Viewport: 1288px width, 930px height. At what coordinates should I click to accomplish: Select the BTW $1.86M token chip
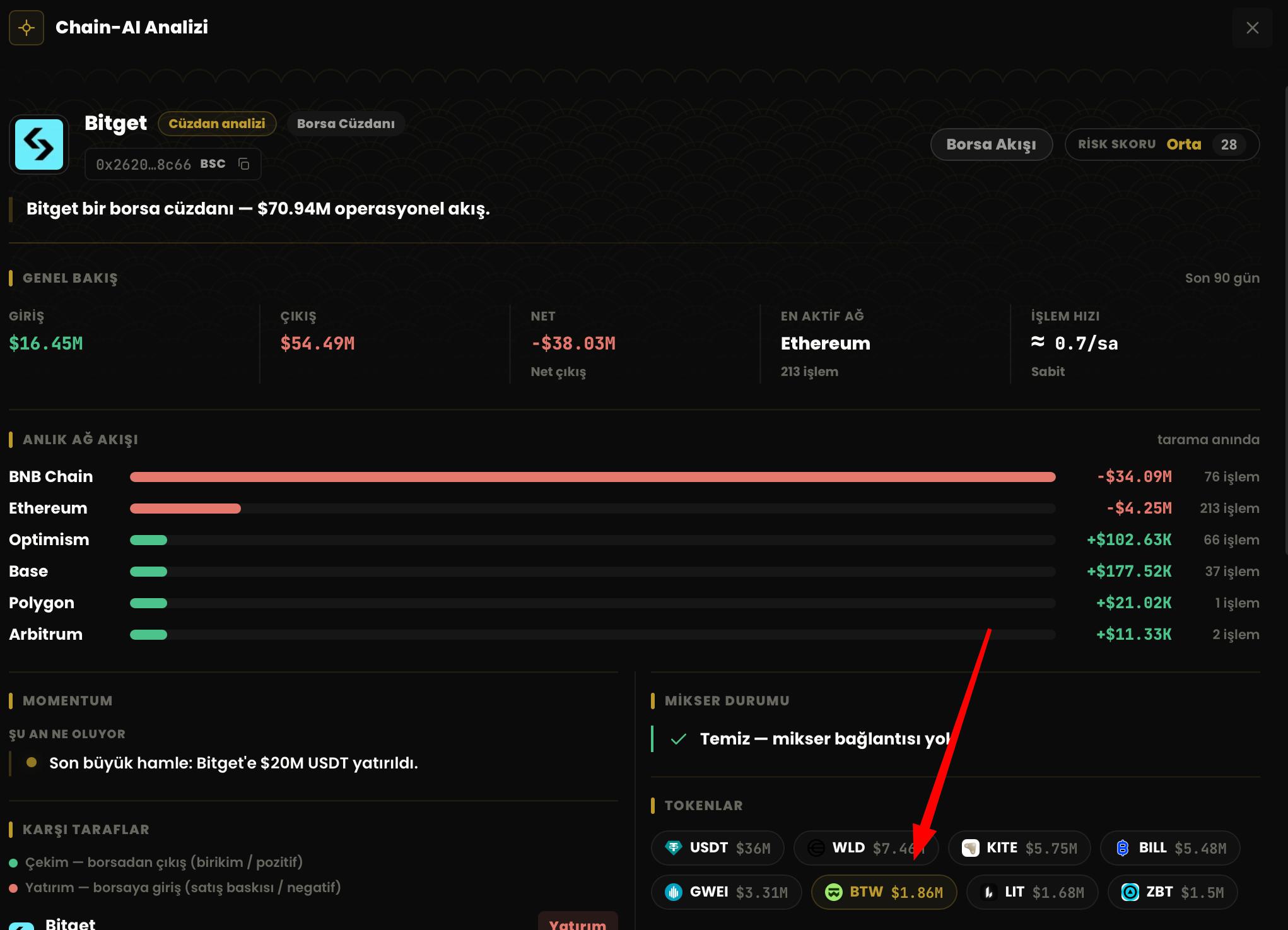pyautogui.click(x=884, y=892)
